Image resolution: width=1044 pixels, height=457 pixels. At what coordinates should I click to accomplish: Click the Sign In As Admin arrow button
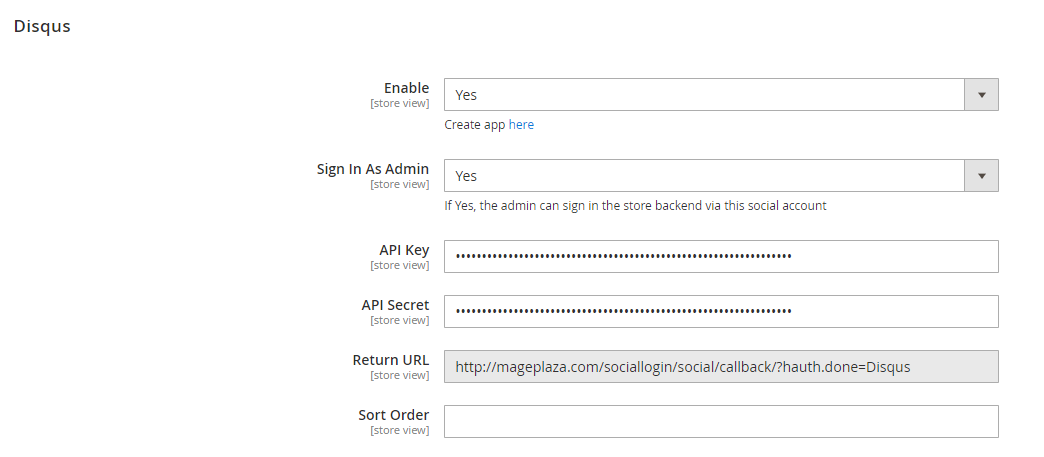pos(981,176)
